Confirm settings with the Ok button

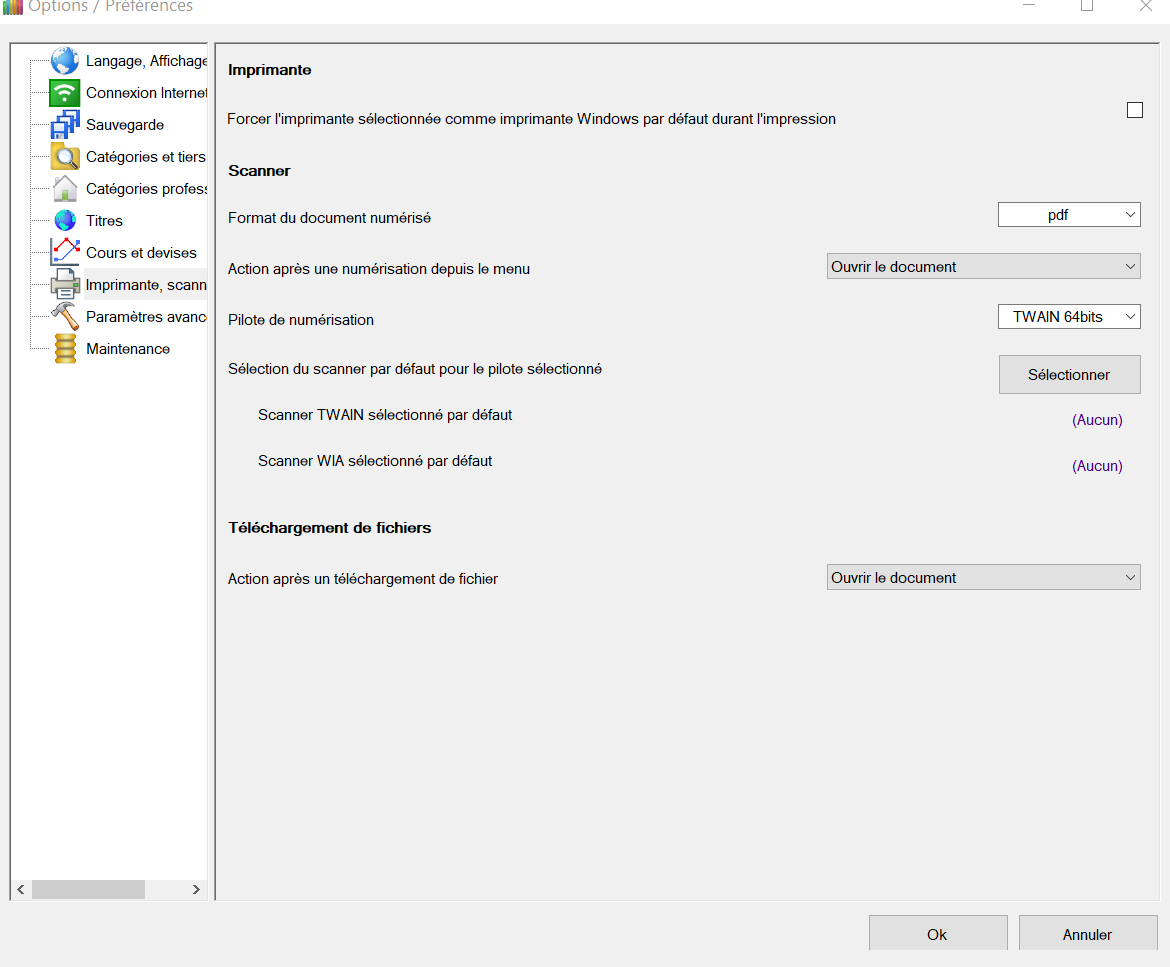coord(937,934)
